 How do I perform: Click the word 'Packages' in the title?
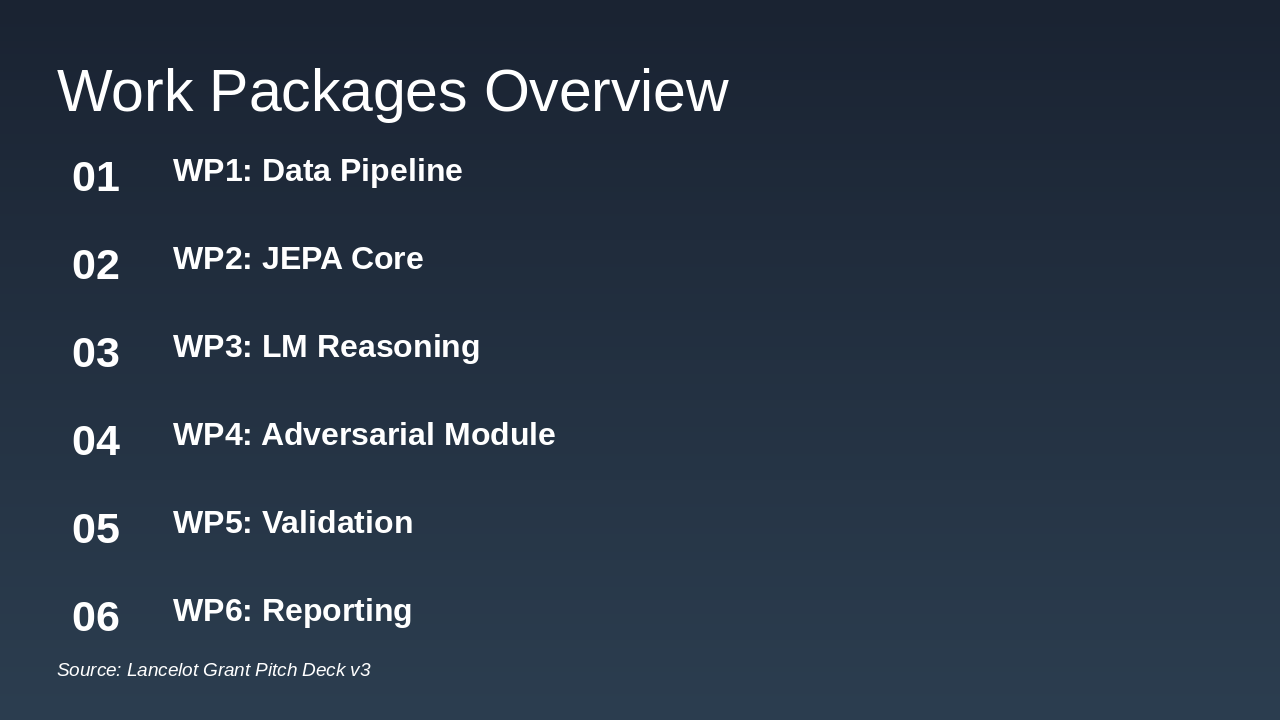[338, 91]
